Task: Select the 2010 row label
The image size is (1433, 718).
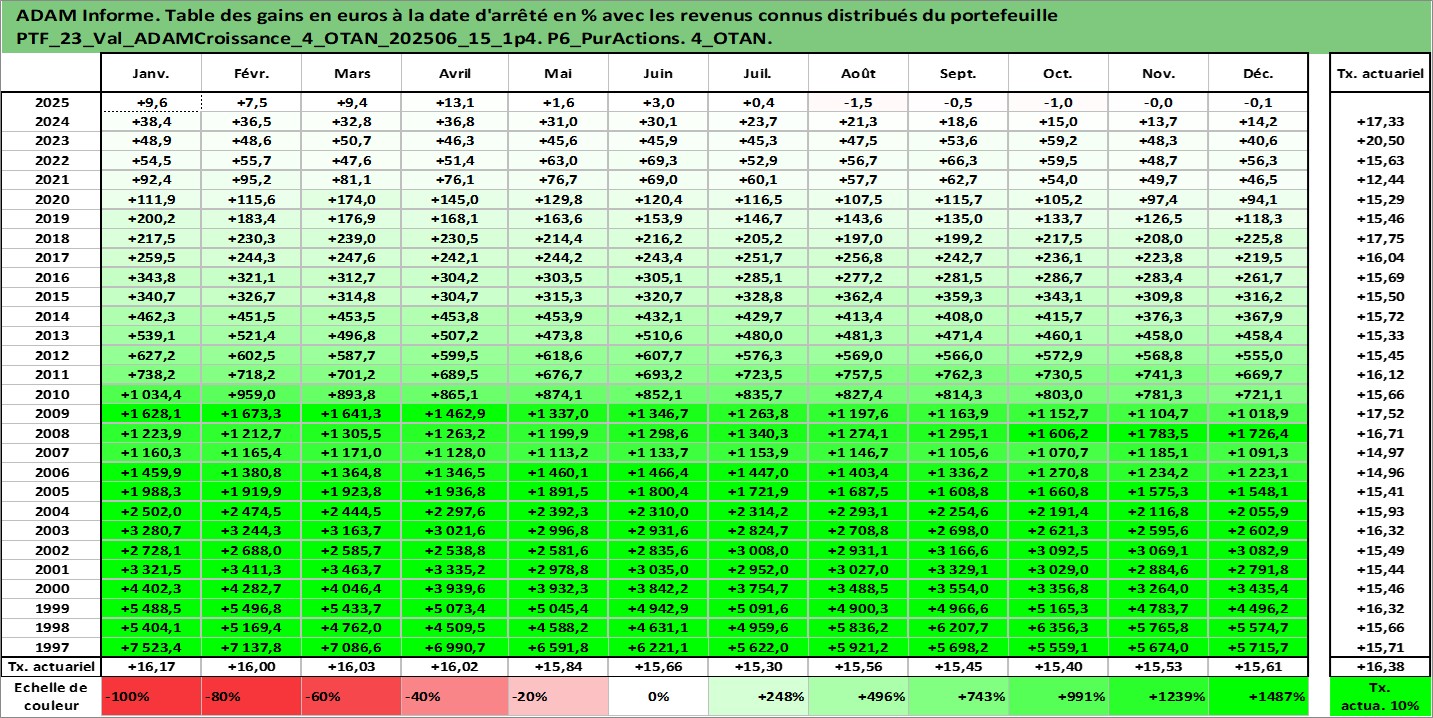Action: pos(51,394)
